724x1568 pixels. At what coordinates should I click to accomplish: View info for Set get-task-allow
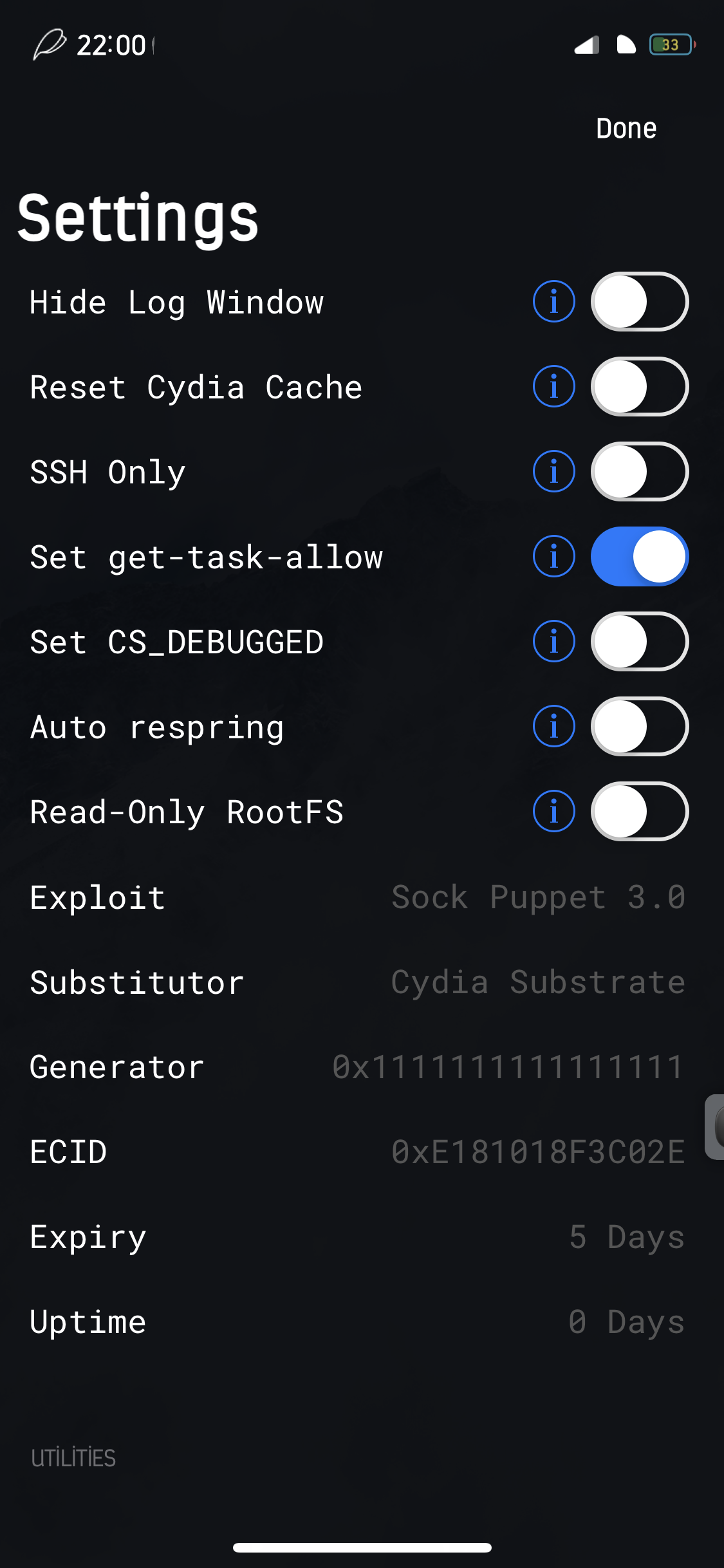(x=553, y=556)
